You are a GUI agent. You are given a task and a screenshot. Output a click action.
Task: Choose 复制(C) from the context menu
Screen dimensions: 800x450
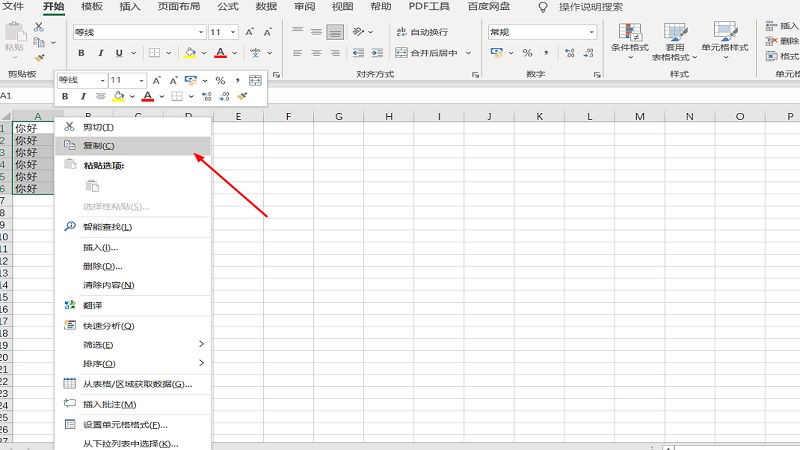click(98, 146)
